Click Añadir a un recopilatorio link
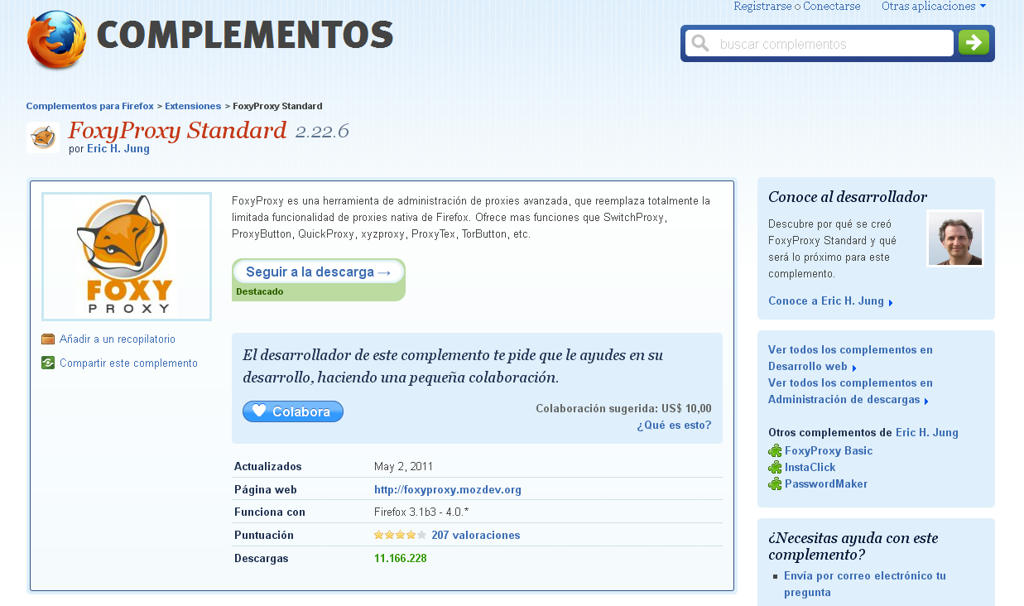Viewport: 1024px width, 606px height. pyautogui.click(x=118, y=339)
